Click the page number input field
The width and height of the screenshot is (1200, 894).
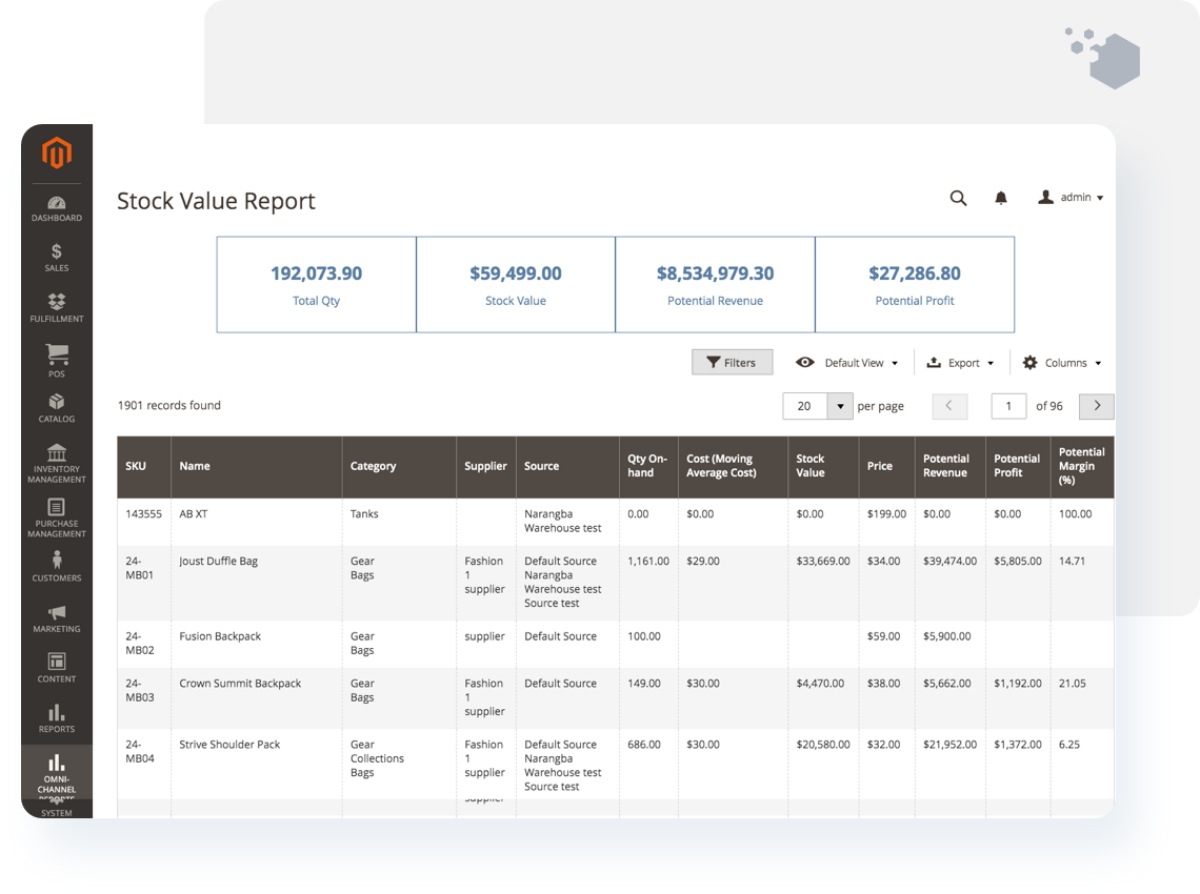tap(1008, 406)
